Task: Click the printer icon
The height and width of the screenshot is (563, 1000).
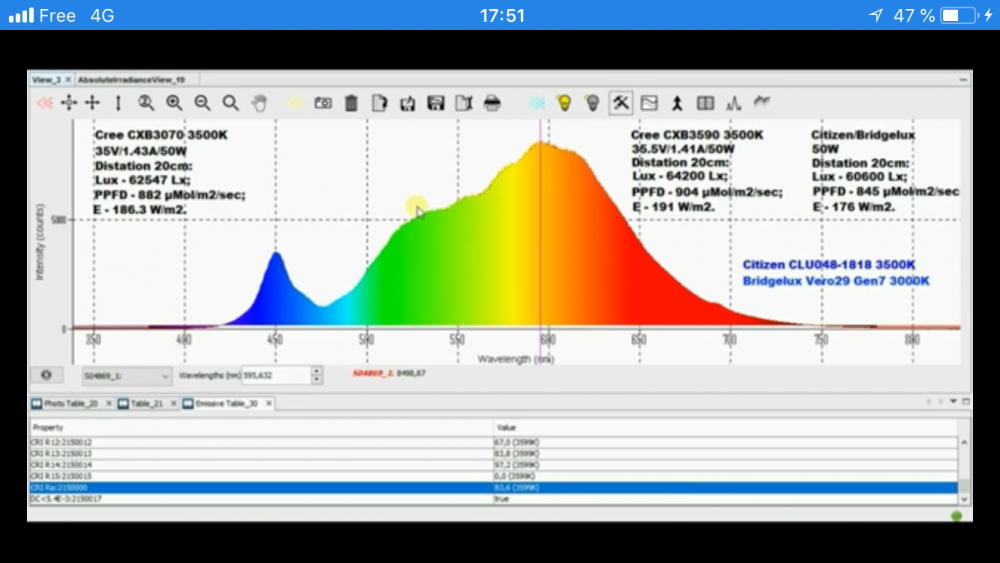Action: click(x=492, y=103)
